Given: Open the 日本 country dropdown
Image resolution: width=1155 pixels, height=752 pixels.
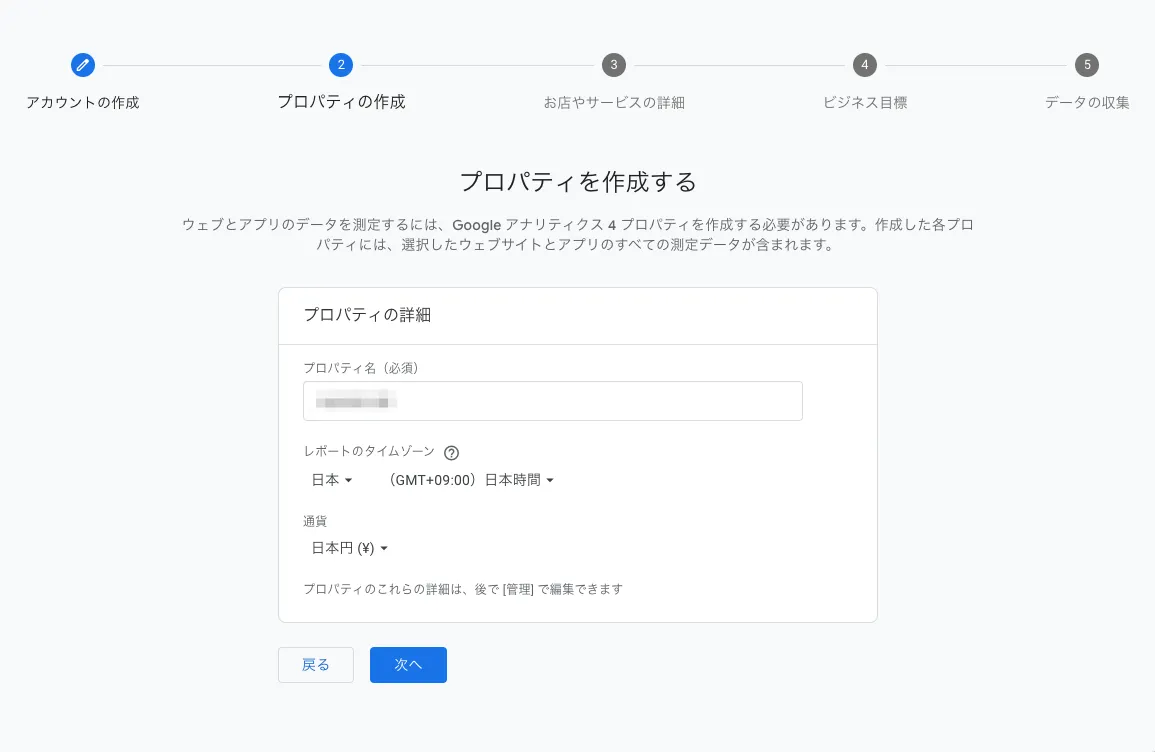Looking at the screenshot, I should pos(332,480).
